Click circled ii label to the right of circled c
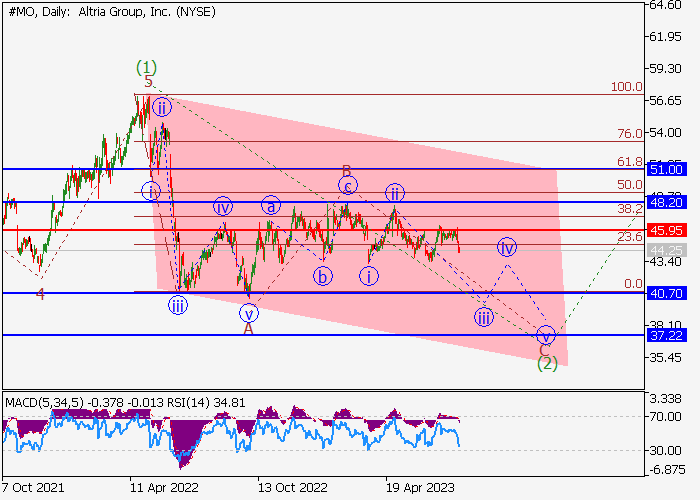Image resolution: width=700 pixels, height=500 pixels. [x=395, y=193]
